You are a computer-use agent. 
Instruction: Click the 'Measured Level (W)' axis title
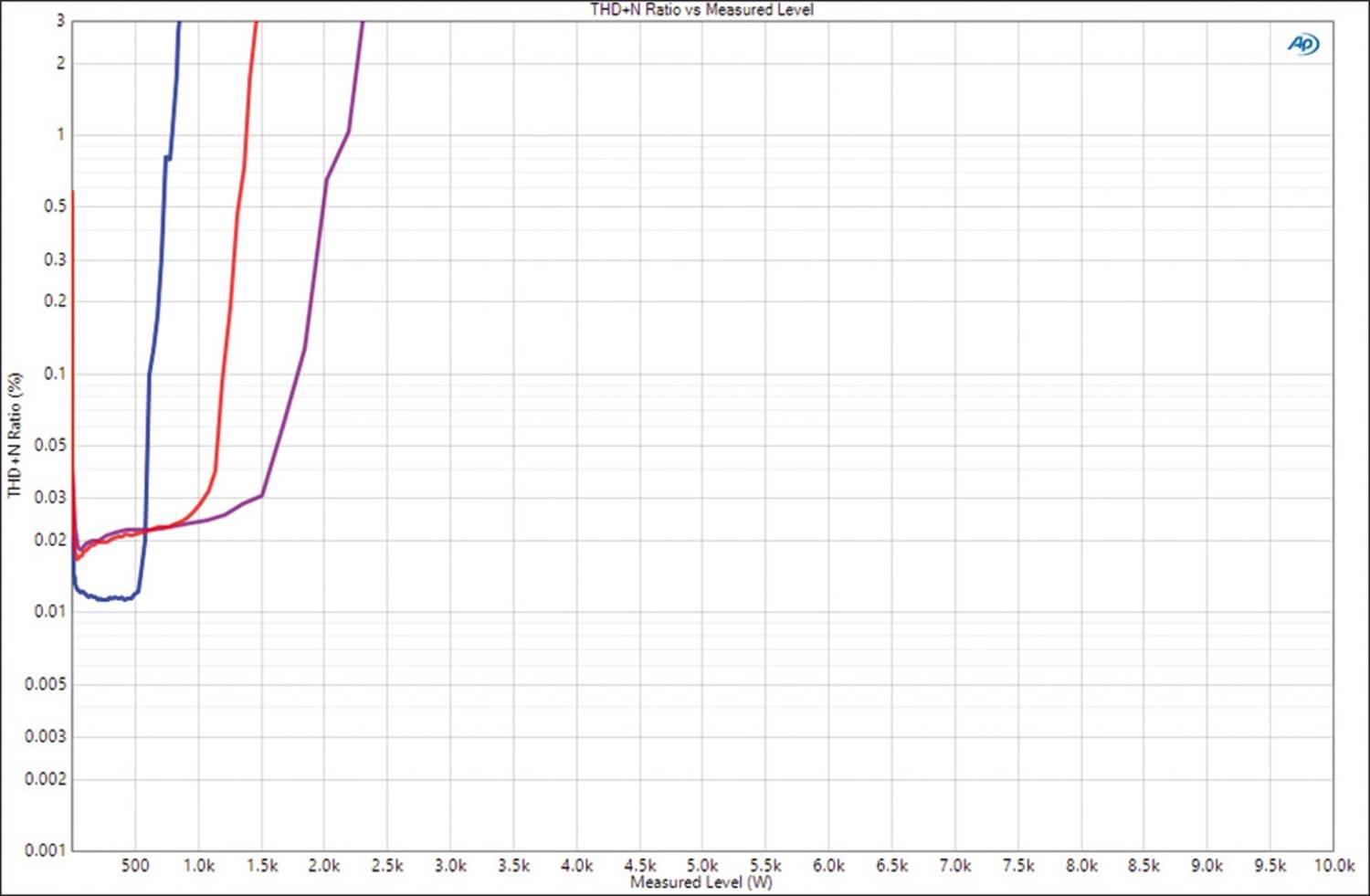coord(701,882)
